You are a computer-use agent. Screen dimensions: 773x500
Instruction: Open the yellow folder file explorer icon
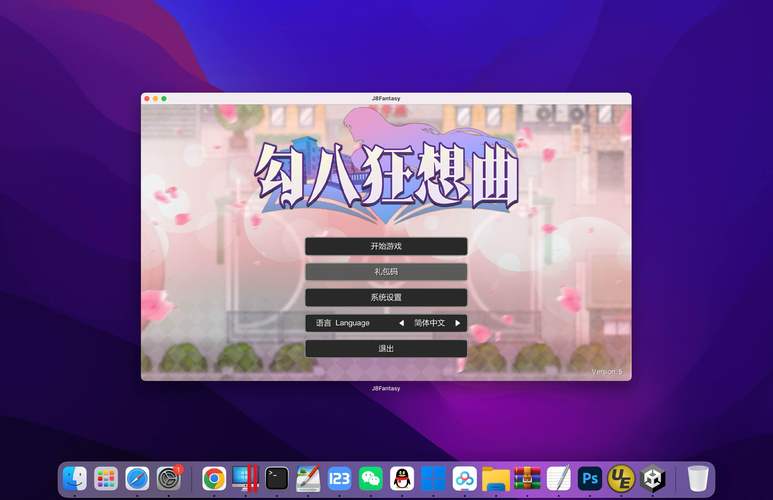tap(496, 478)
